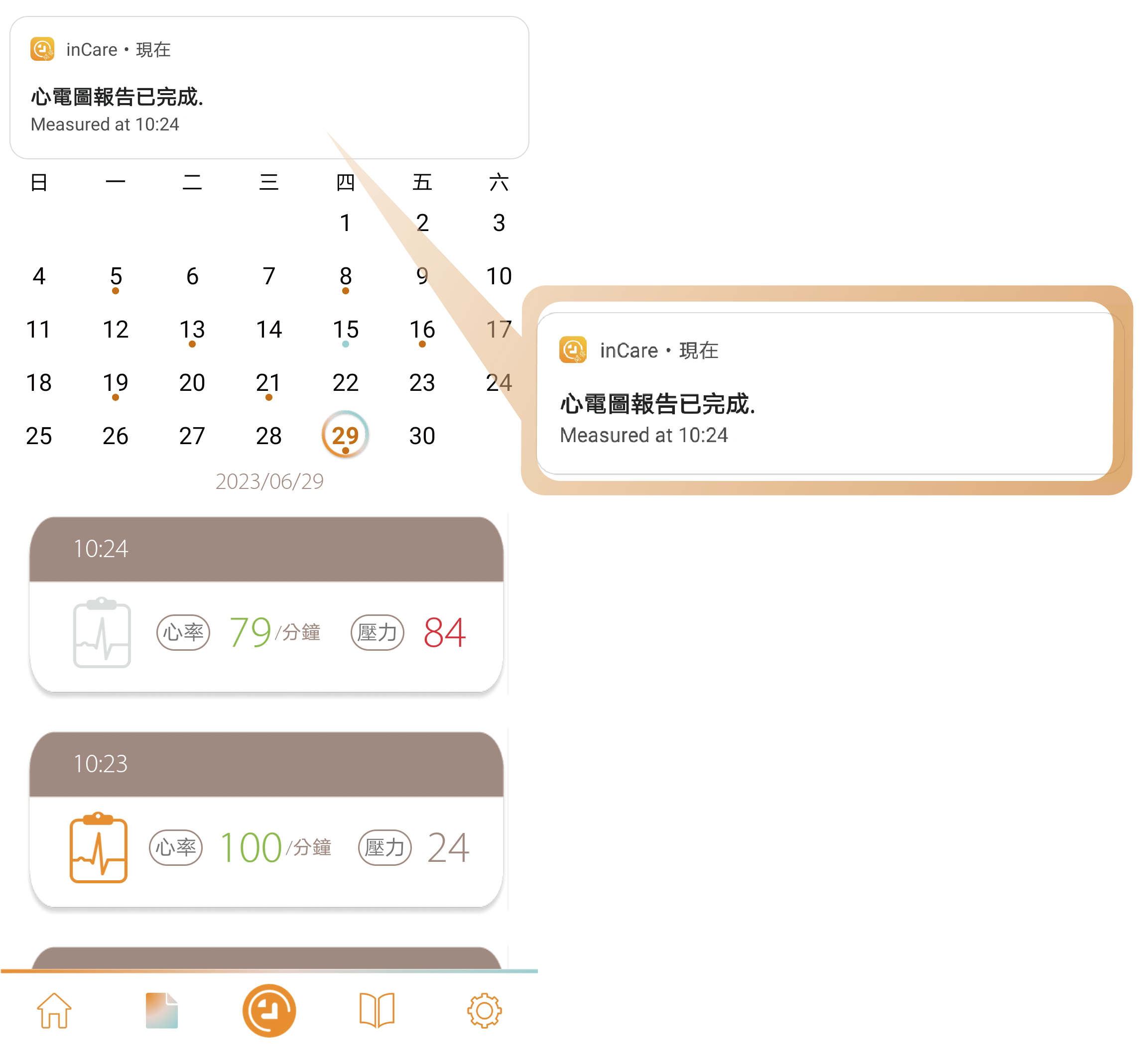Select calendar date 21
The width and height of the screenshot is (1143, 1064).
click(x=268, y=383)
